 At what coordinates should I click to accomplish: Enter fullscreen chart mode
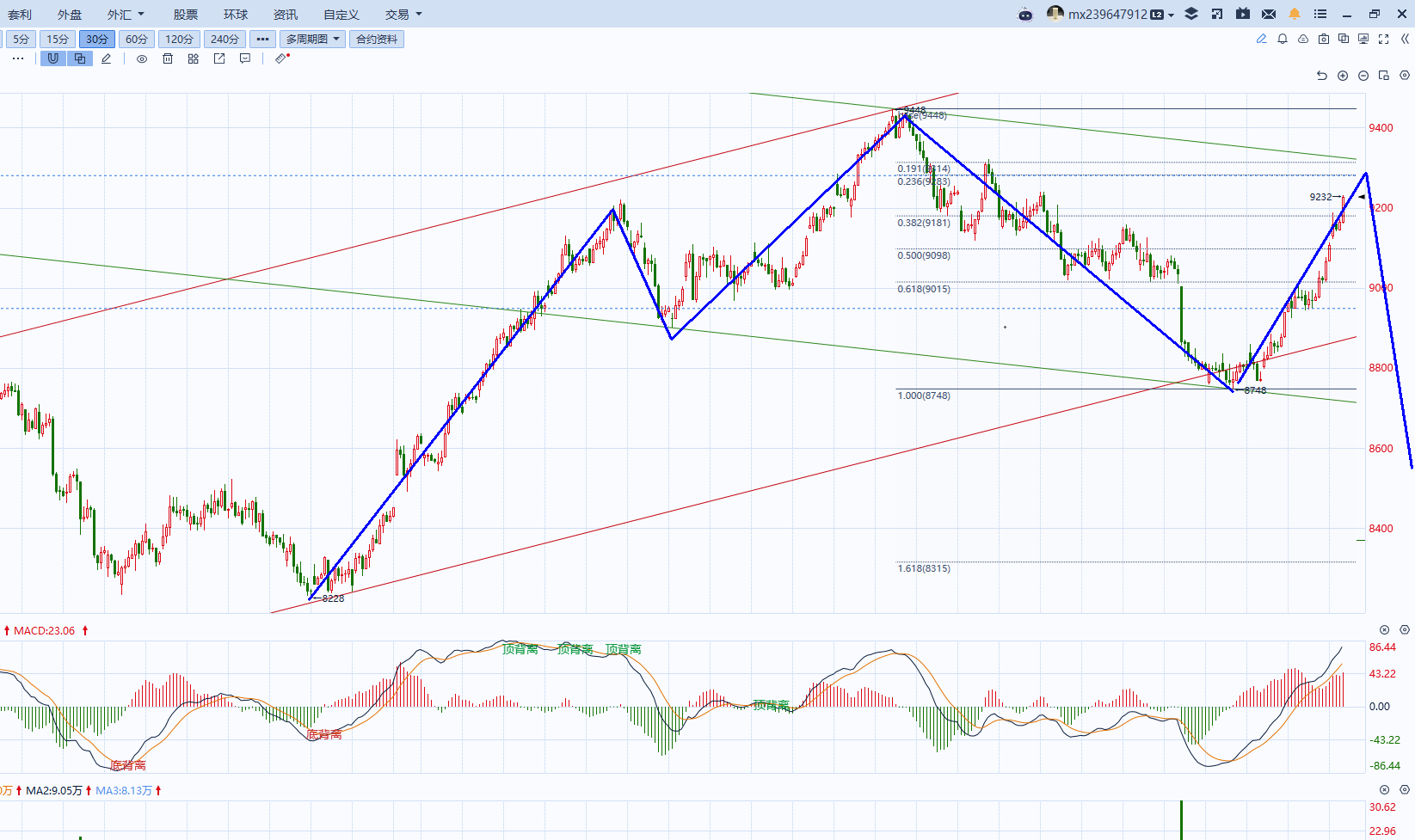pos(1384,39)
